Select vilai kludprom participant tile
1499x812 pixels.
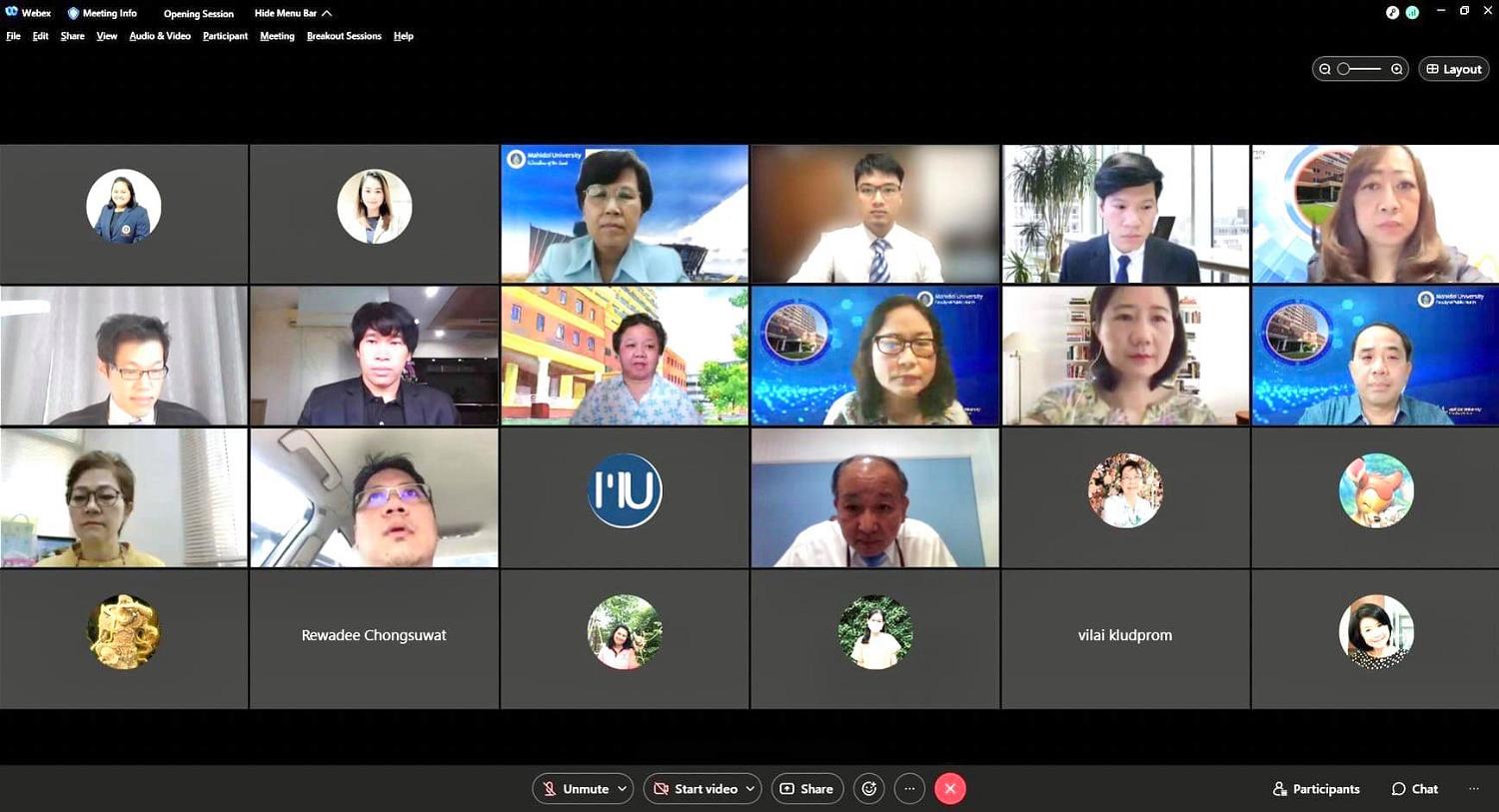point(1125,639)
